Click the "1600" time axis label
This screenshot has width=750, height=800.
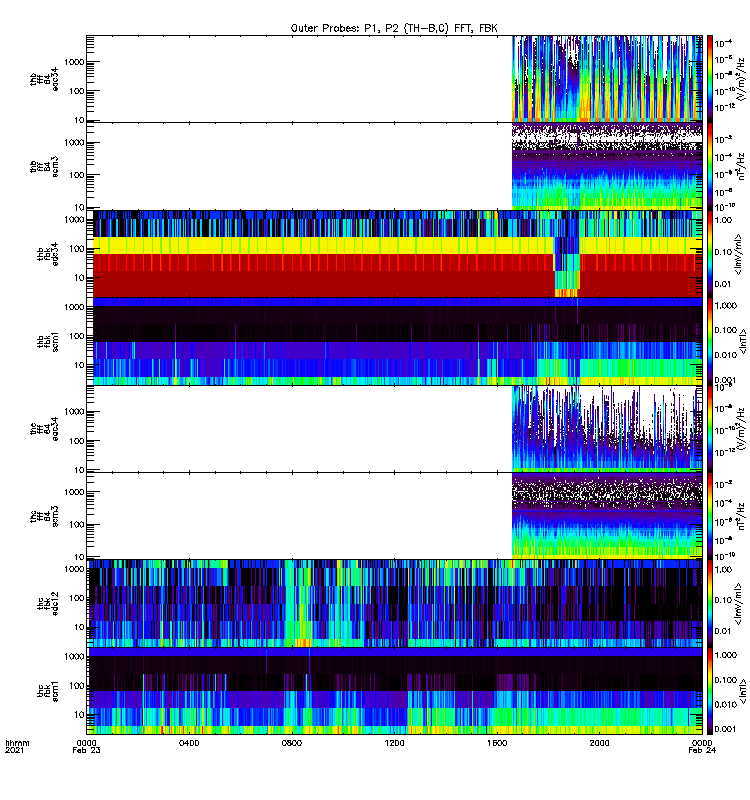pyautogui.click(x=497, y=743)
